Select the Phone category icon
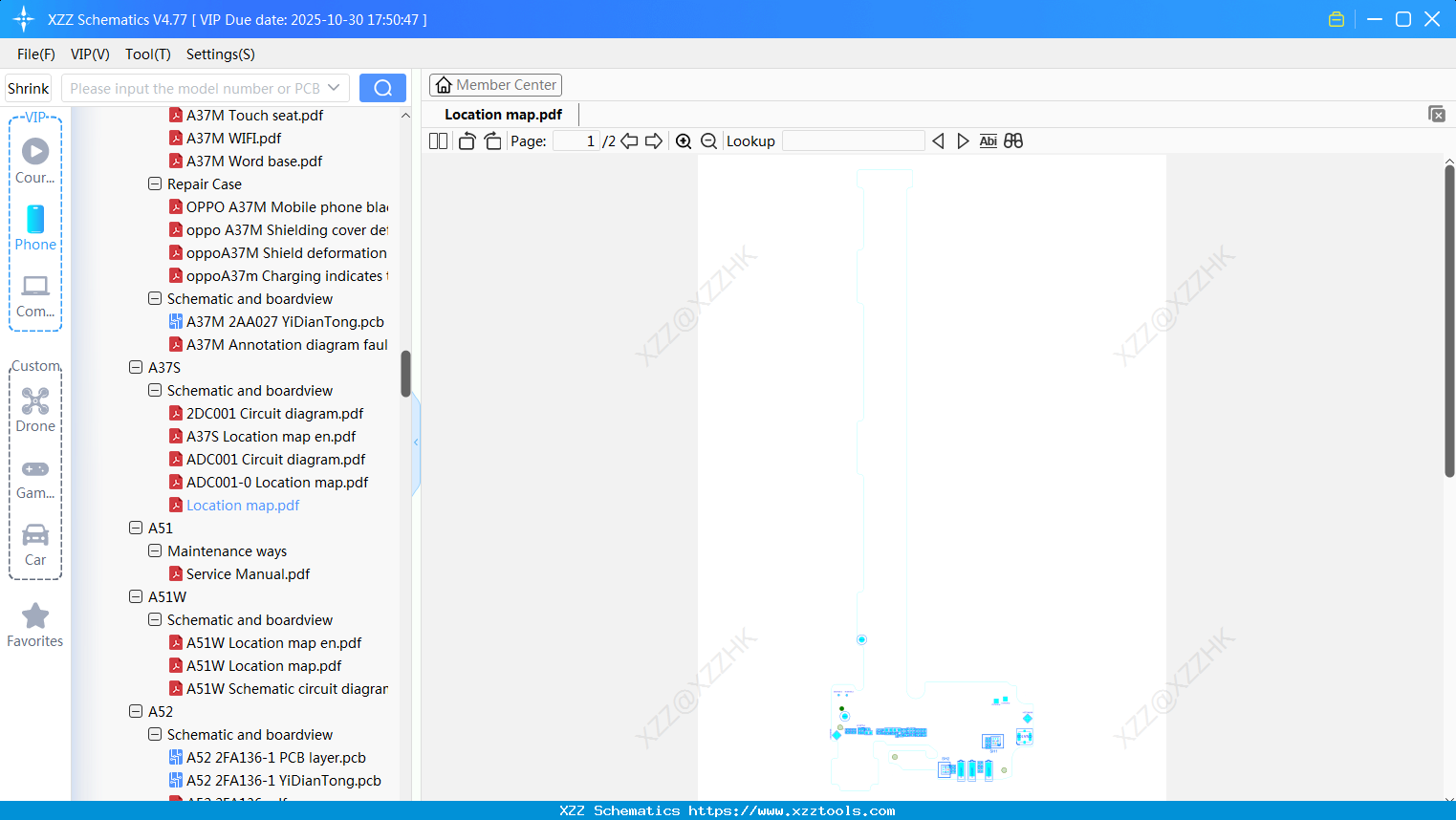 tap(35, 227)
